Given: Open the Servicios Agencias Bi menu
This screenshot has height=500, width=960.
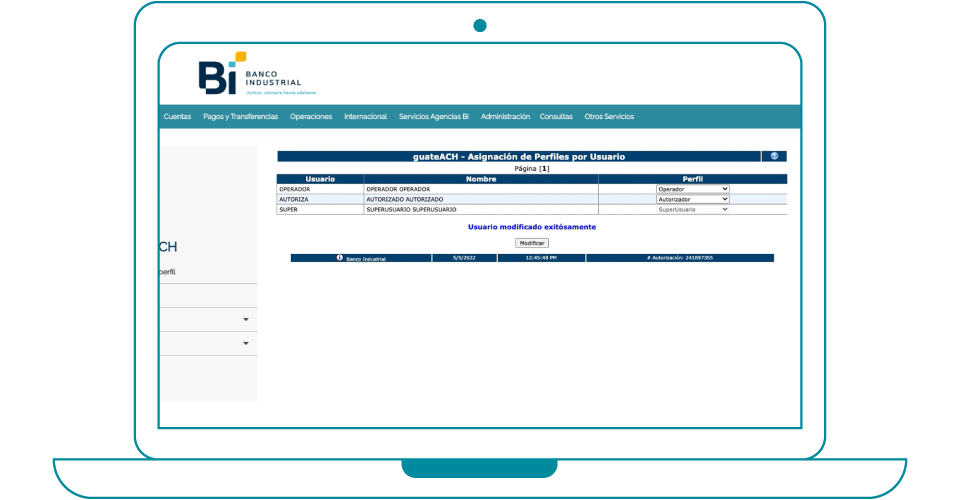Looking at the screenshot, I should coord(433,117).
